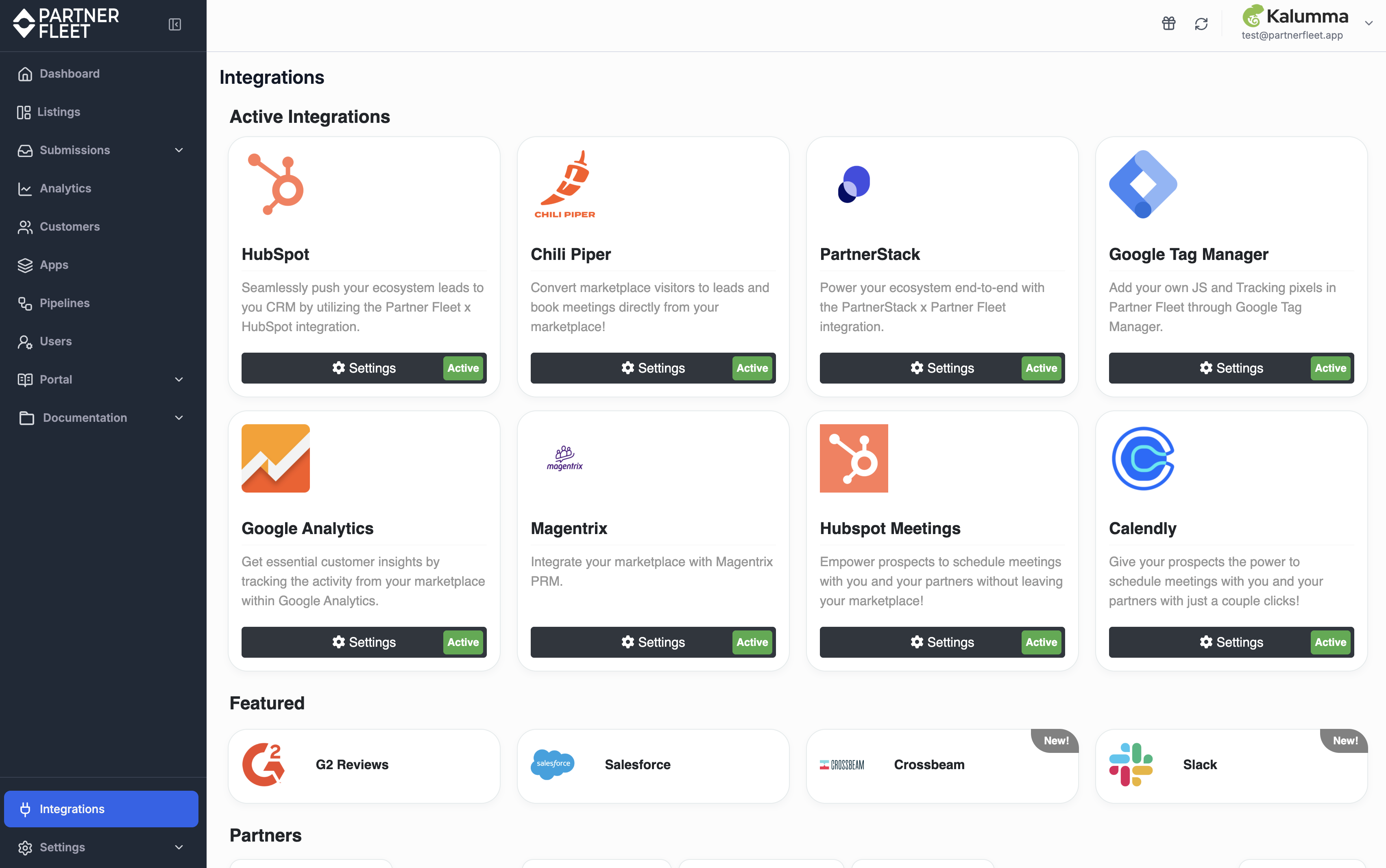Expand the Submissions chevron
The image size is (1386, 868).
coord(179,150)
